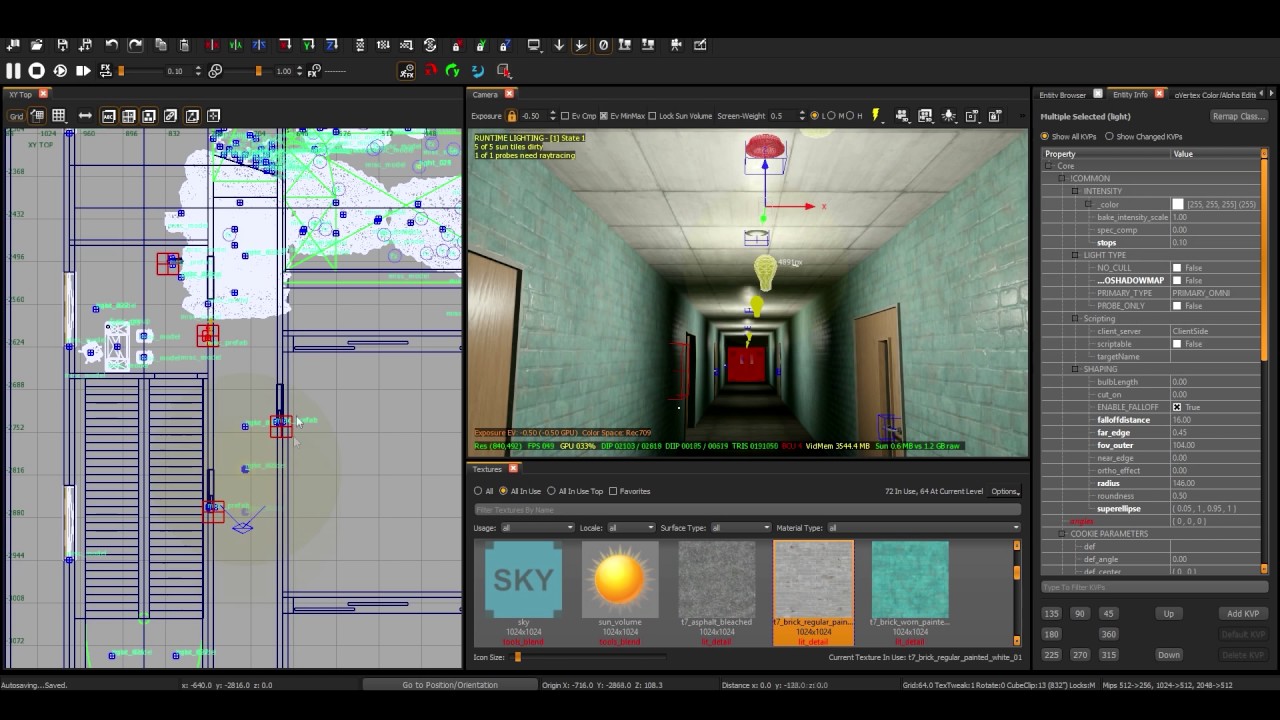The height and width of the screenshot is (720, 1280).
Task: Stop the FX playback
Action: tap(36, 71)
